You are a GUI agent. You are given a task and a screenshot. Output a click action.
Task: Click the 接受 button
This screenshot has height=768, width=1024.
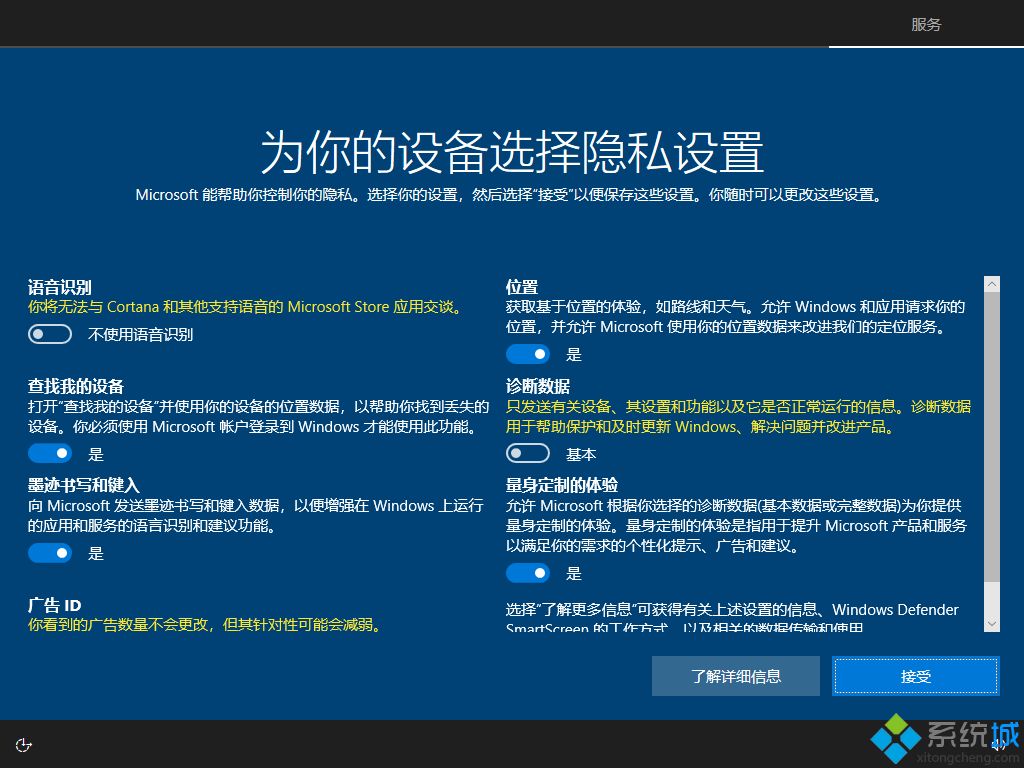[x=916, y=676]
